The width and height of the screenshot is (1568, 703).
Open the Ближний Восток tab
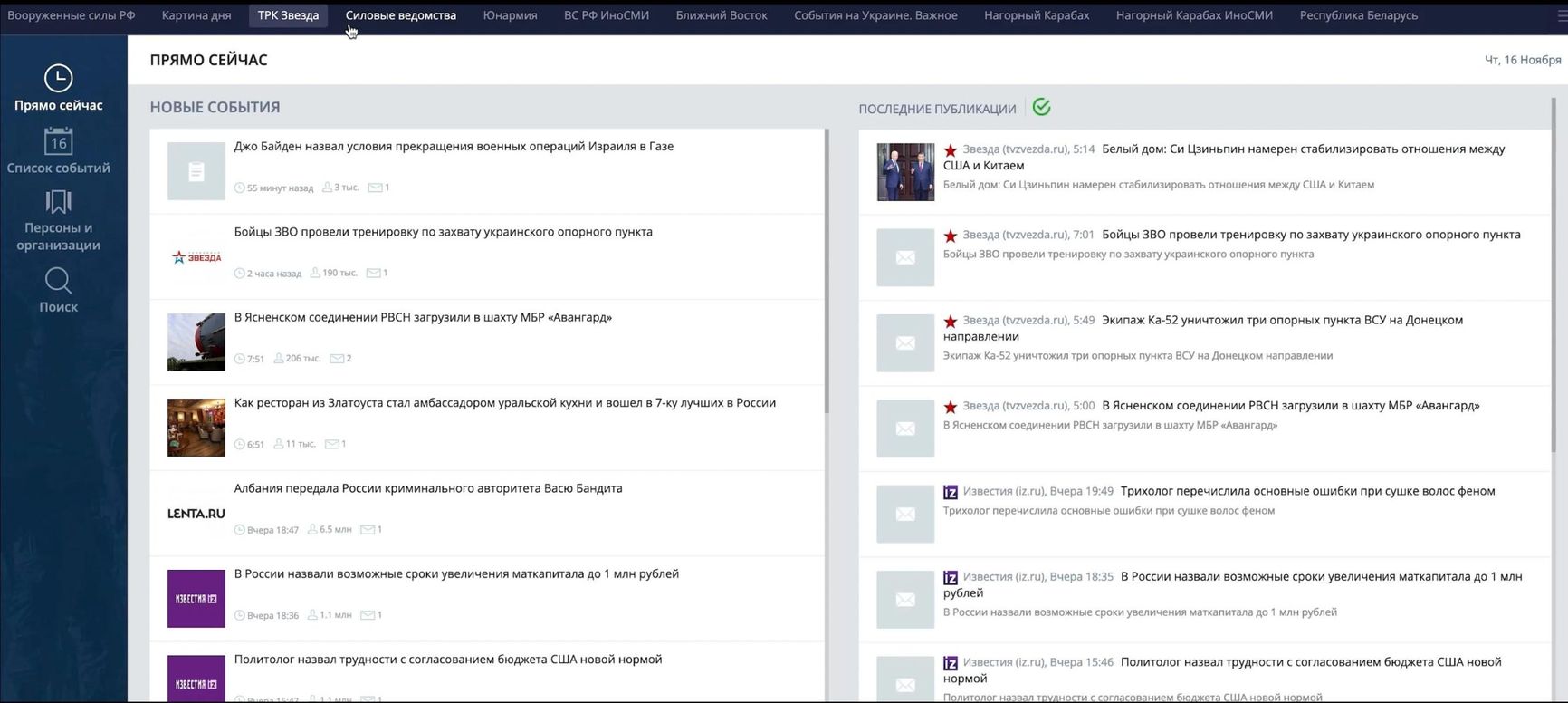(x=721, y=15)
